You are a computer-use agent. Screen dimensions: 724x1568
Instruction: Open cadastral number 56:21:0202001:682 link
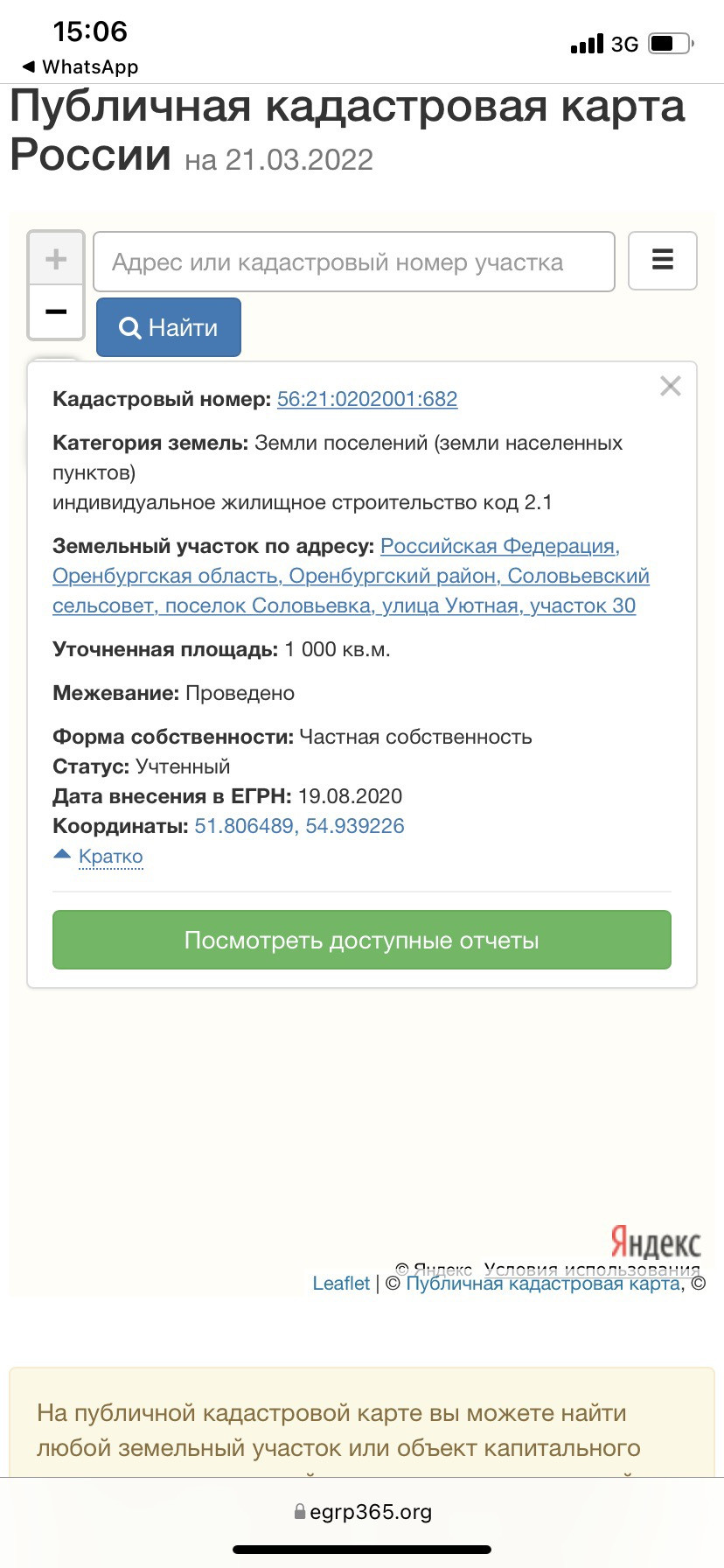pos(367,399)
